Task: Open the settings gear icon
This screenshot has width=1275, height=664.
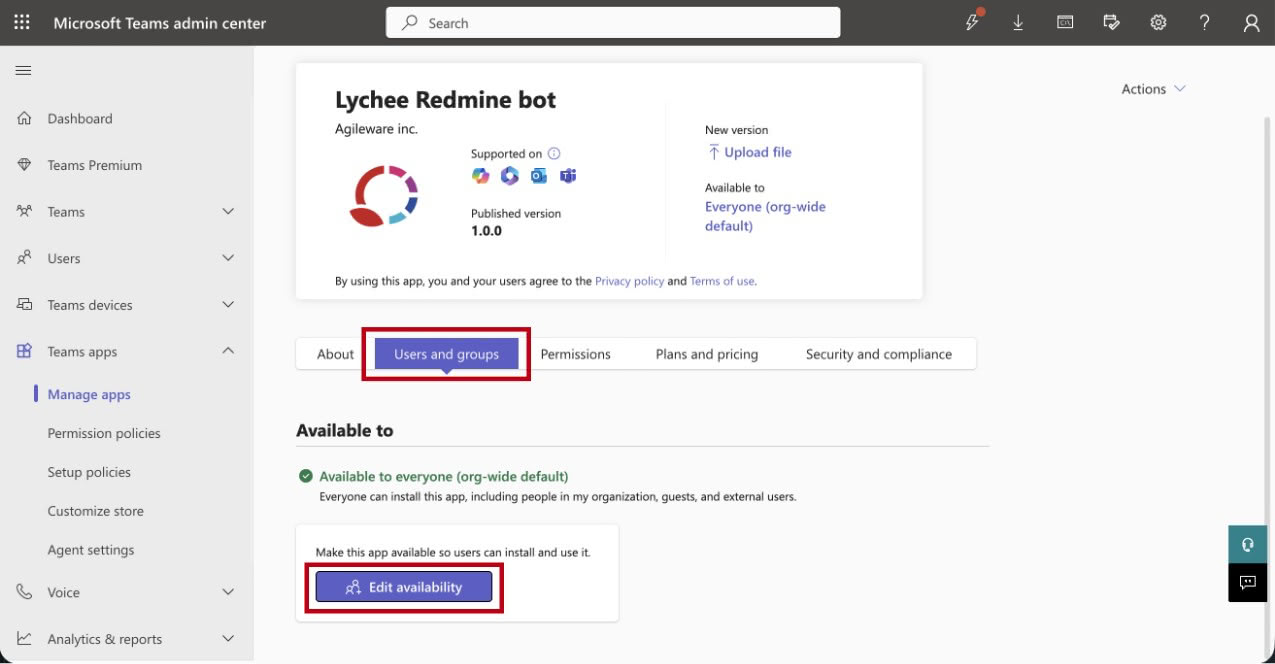Action: [x=1158, y=23]
